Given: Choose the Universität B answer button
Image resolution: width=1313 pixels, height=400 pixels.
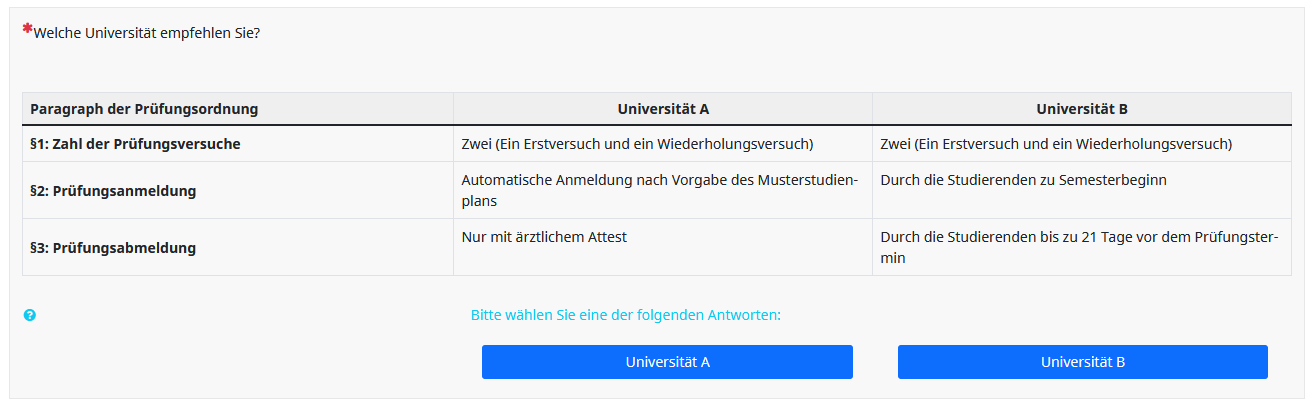Looking at the screenshot, I should click(x=1082, y=362).
